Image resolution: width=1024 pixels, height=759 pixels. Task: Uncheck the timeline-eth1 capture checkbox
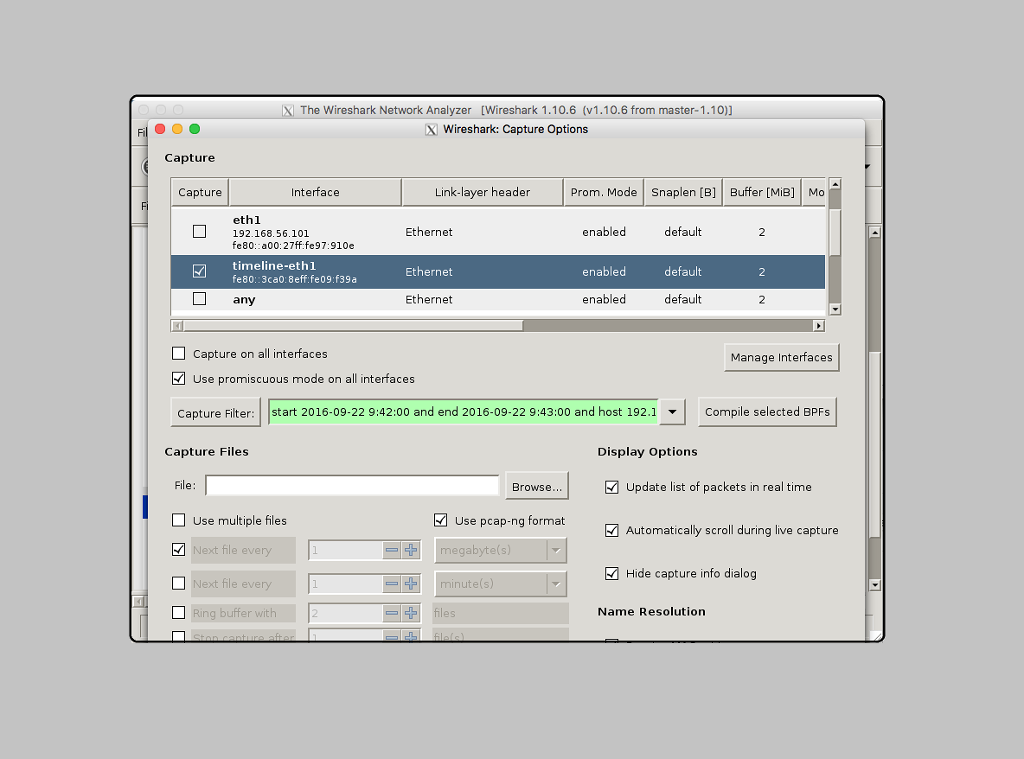(199, 271)
